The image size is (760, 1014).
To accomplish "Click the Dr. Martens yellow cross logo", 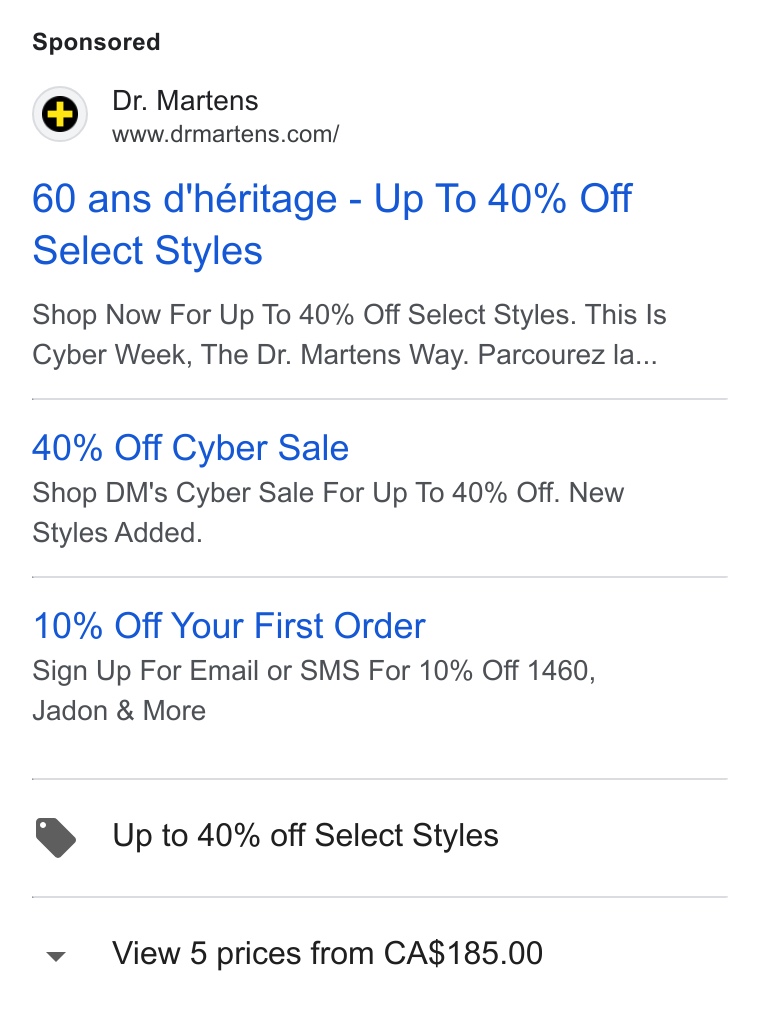I will click(x=60, y=114).
